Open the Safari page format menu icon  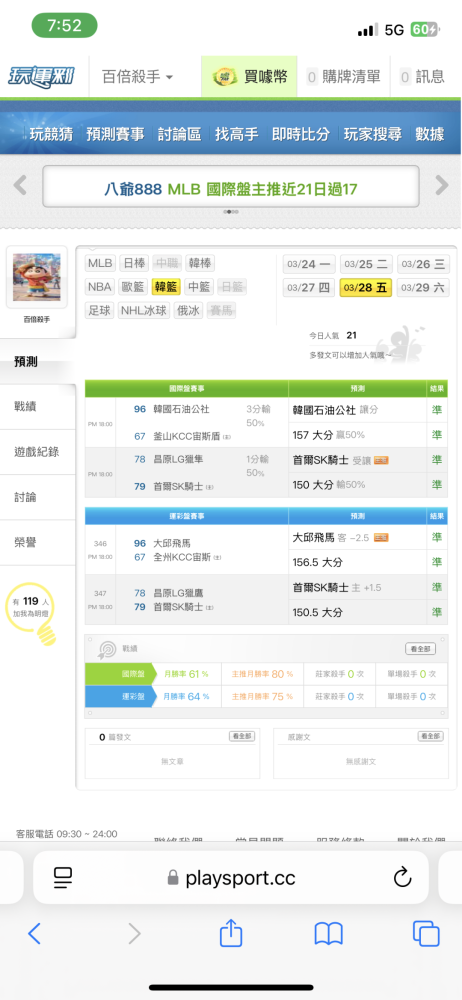coord(63,878)
